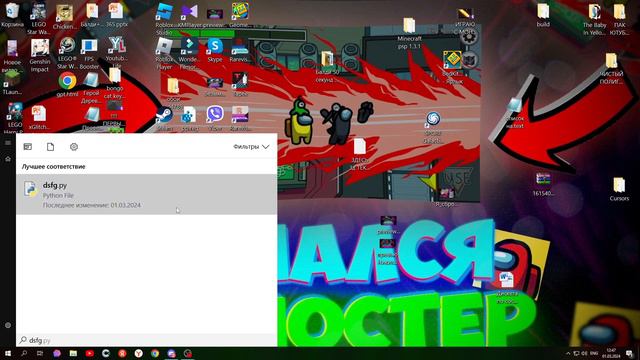Screen dimensions: 640x360
Task: Select the ПАК ЮТУБ... folder
Action: point(620,20)
